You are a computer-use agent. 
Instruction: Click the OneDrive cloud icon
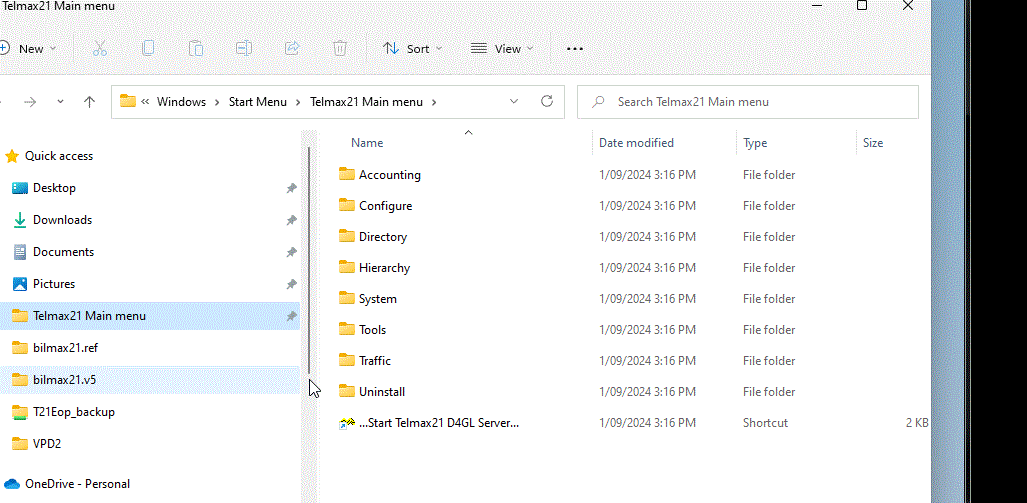click(12, 484)
